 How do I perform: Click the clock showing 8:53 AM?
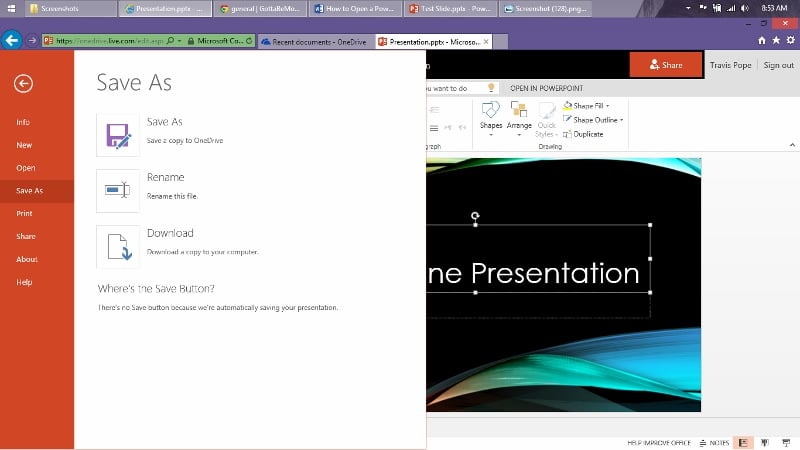click(x=774, y=8)
